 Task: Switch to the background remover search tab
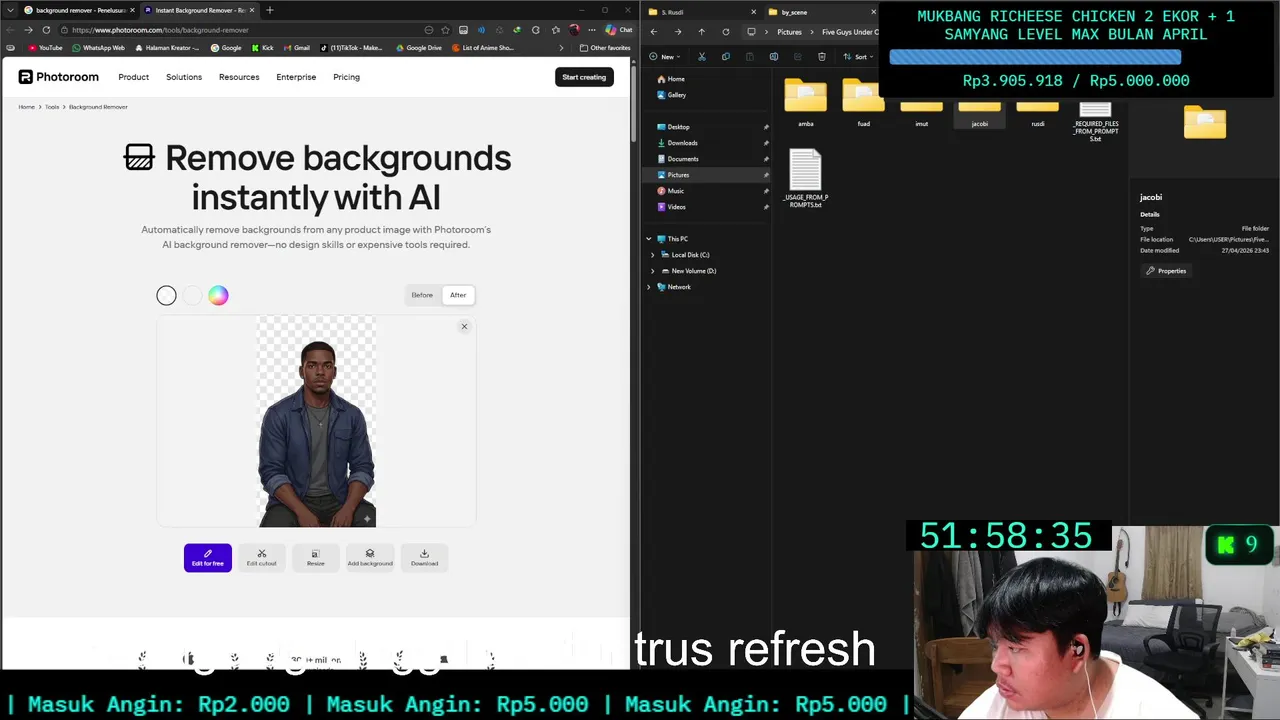(x=79, y=10)
